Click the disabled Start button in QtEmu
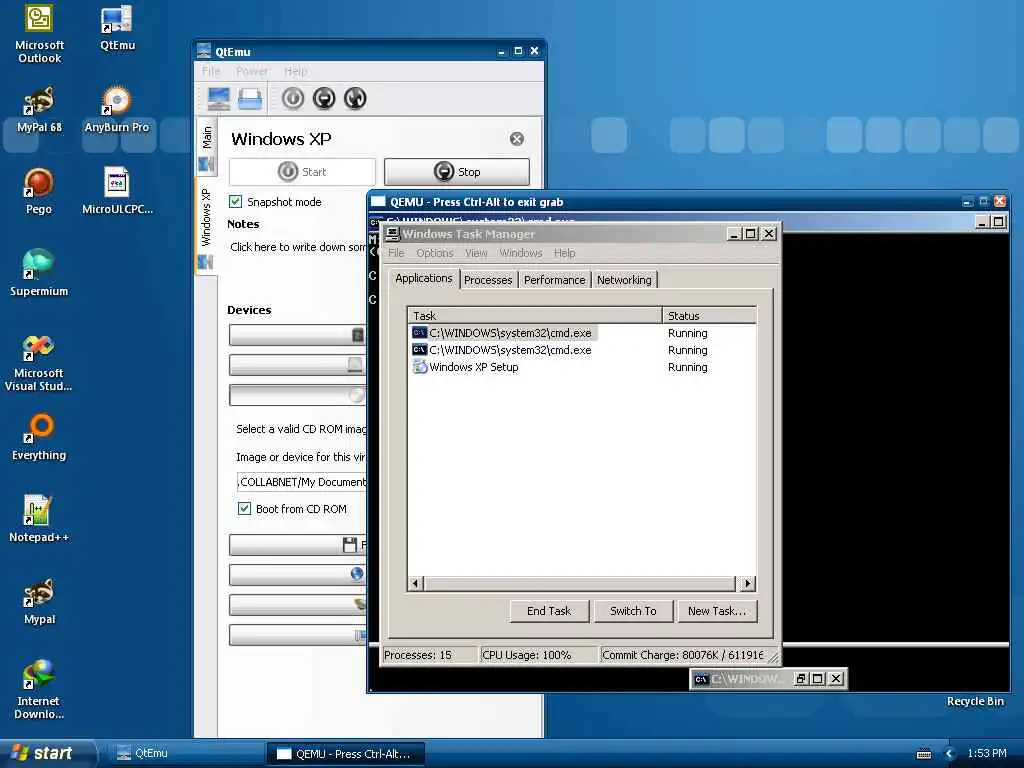Screen dimensions: 1024x768 click(x=302, y=172)
